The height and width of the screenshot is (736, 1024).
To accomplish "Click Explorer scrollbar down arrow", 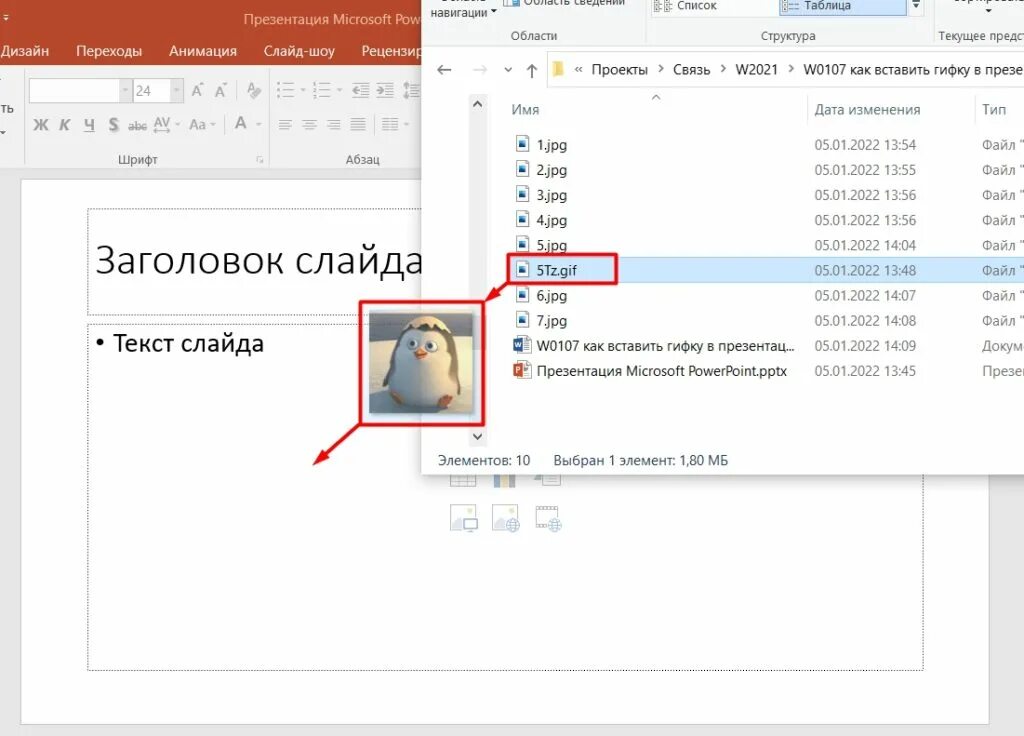I will tap(477, 436).
